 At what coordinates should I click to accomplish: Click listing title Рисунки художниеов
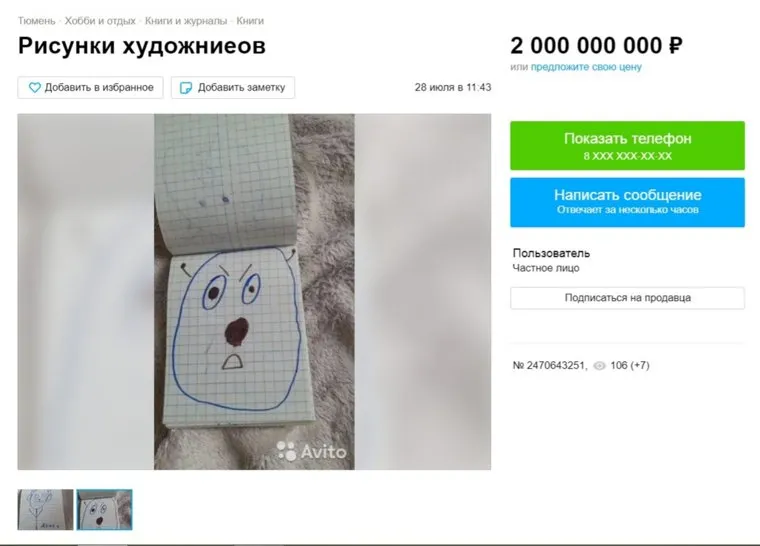coord(142,46)
